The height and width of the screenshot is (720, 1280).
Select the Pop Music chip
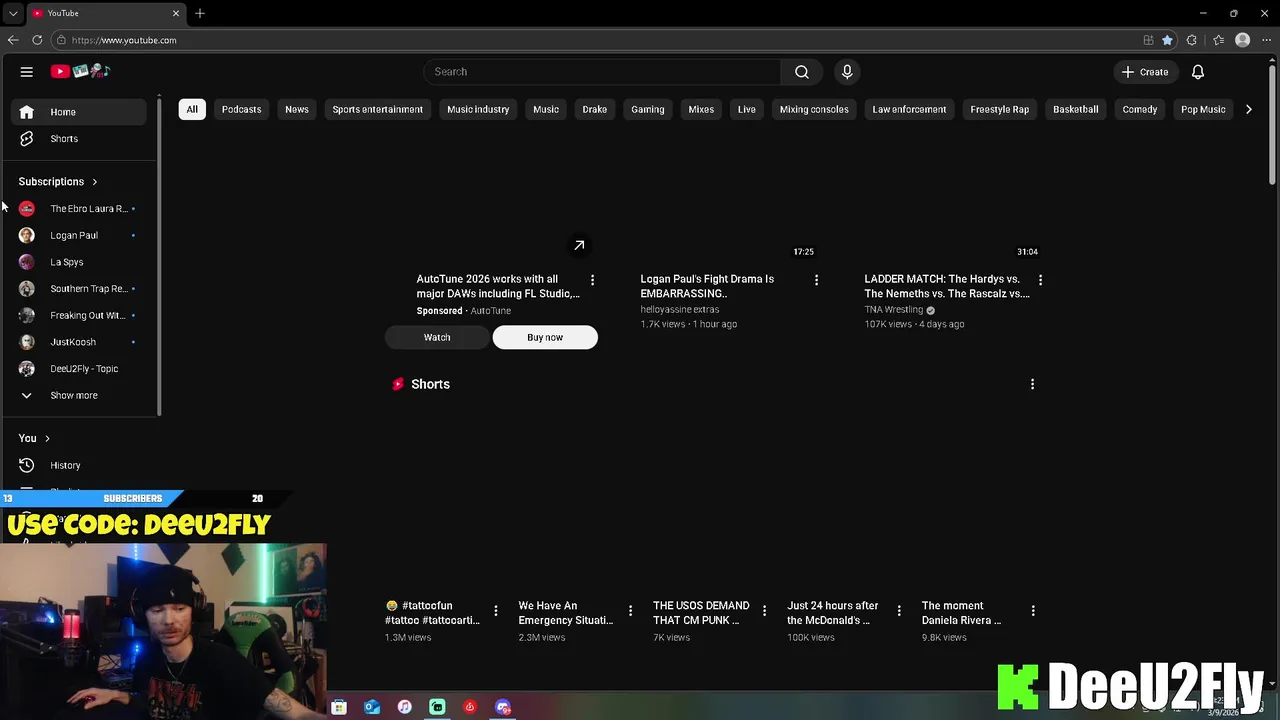pyautogui.click(x=1203, y=109)
